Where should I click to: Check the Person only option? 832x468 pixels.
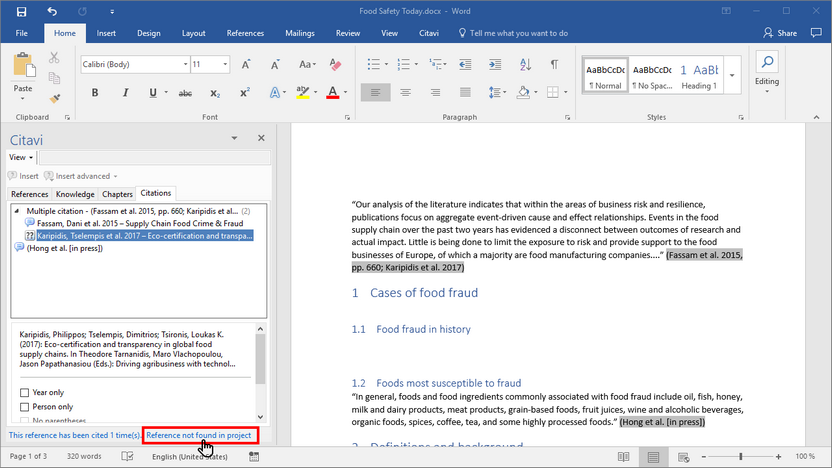24,407
